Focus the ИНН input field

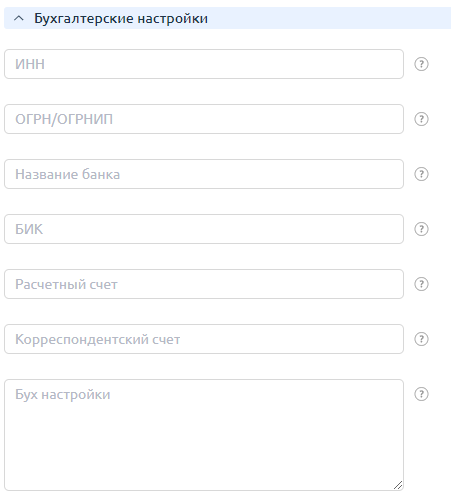point(204,64)
